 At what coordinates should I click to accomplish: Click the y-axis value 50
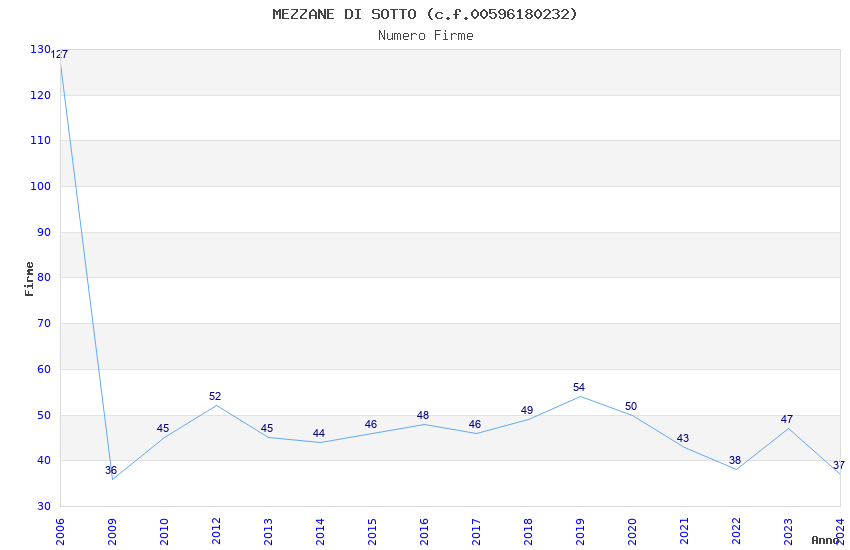click(44, 416)
